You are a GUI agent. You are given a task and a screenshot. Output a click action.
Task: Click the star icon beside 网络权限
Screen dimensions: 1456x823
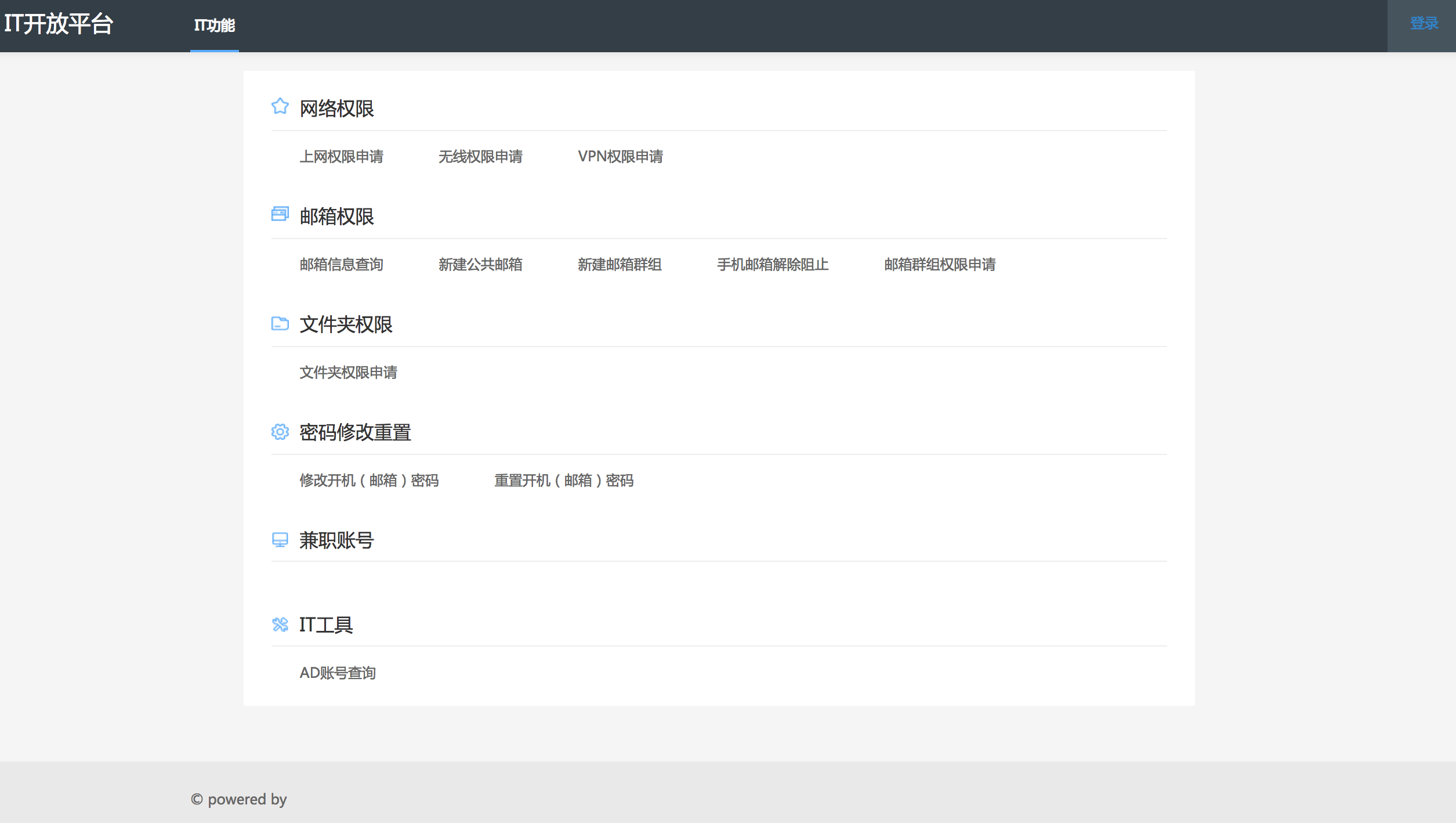pos(280,106)
